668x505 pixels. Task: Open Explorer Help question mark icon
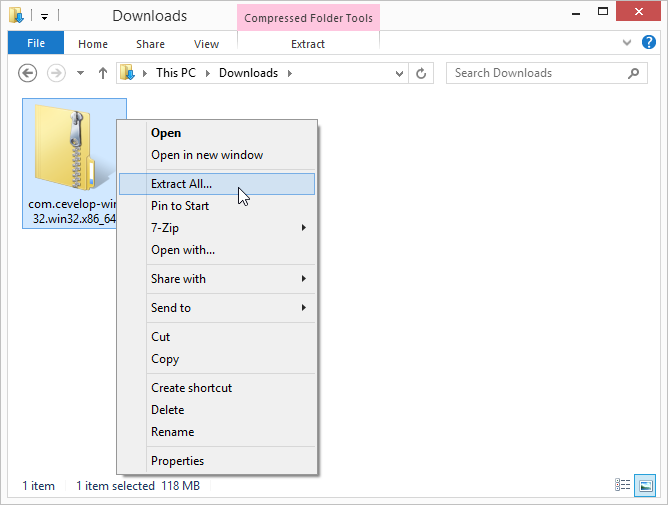[648, 43]
